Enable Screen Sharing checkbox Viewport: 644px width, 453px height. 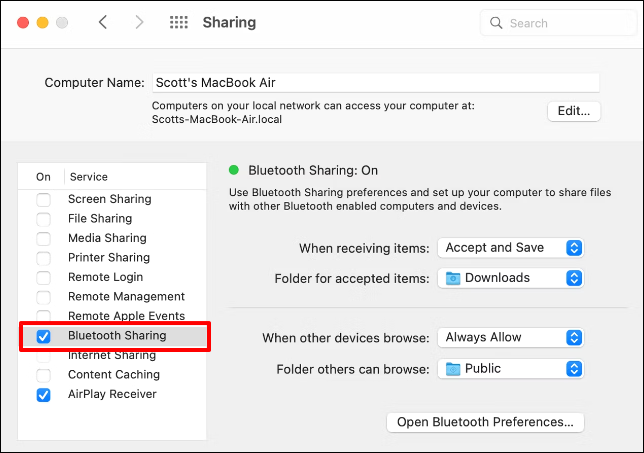point(43,200)
